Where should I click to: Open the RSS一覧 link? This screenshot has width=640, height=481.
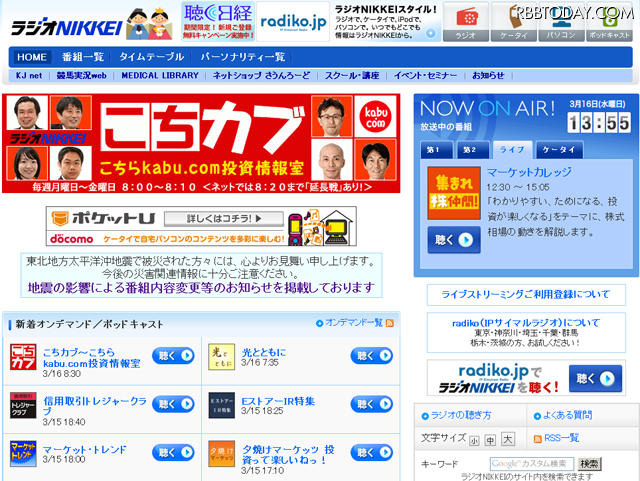tap(561, 438)
